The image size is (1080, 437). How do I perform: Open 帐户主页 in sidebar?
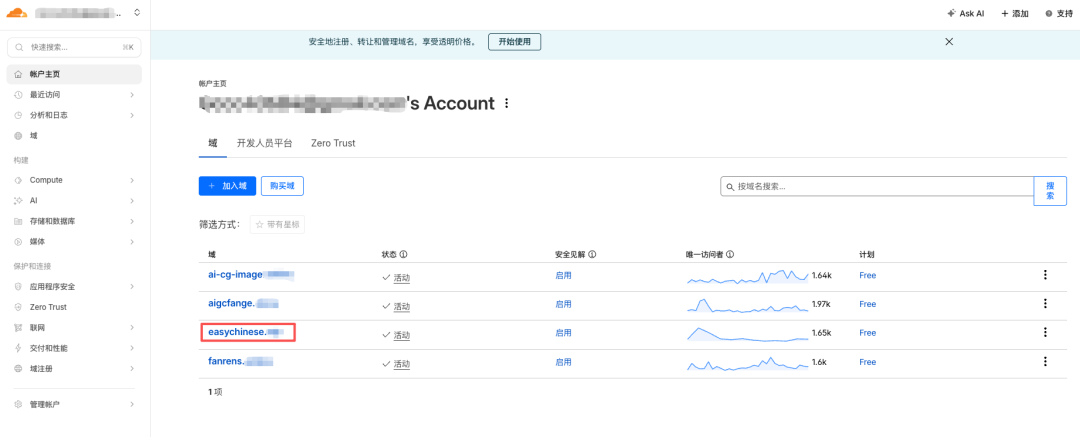coord(74,74)
